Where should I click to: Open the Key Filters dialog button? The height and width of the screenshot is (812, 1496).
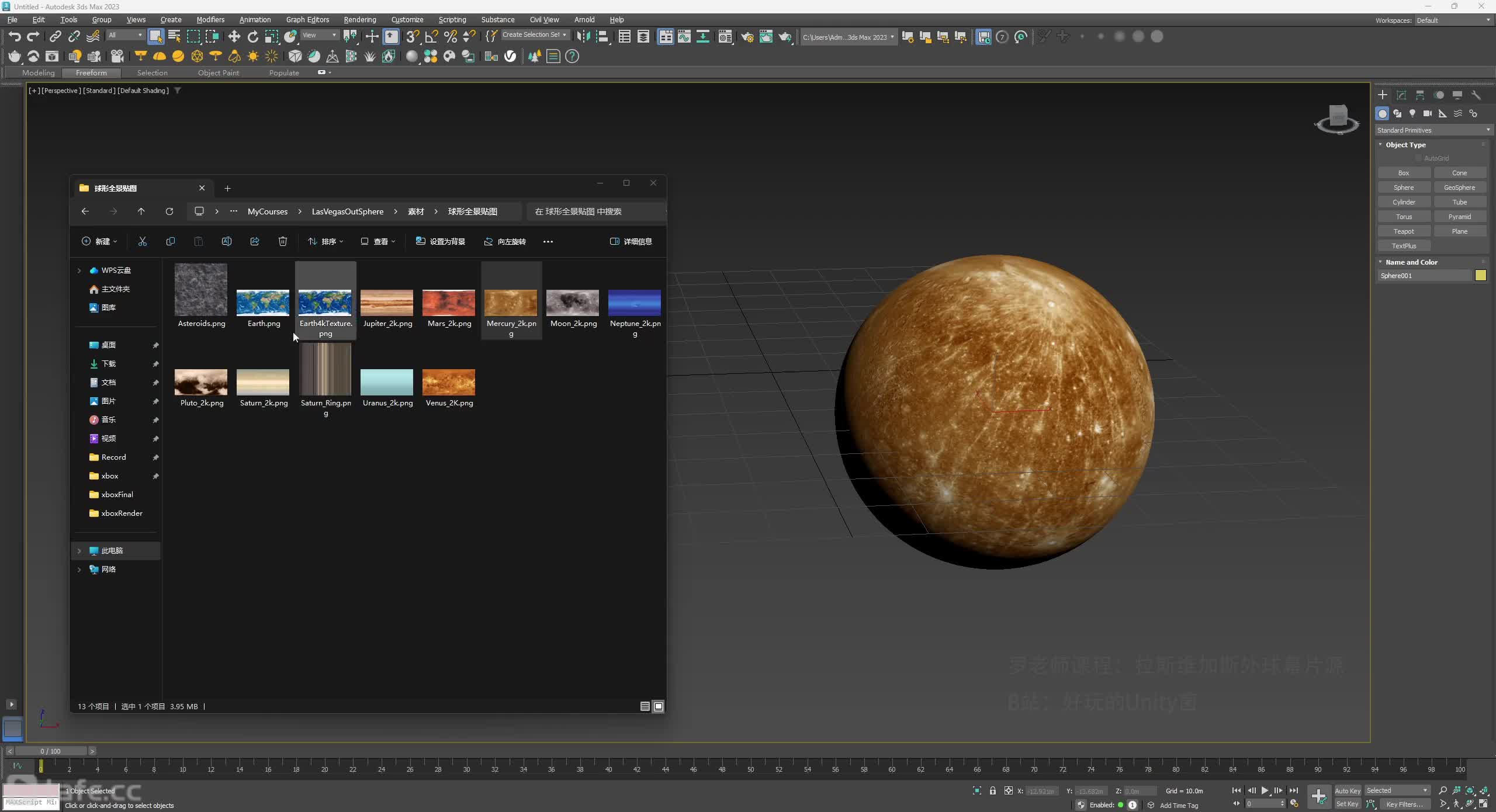(1404, 804)
